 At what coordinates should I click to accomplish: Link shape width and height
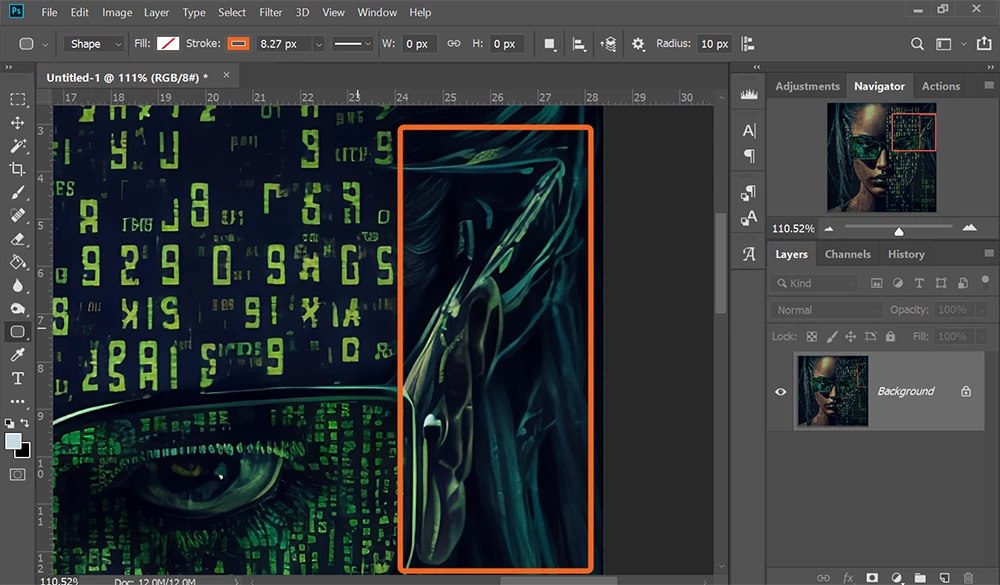click(453, 43)
